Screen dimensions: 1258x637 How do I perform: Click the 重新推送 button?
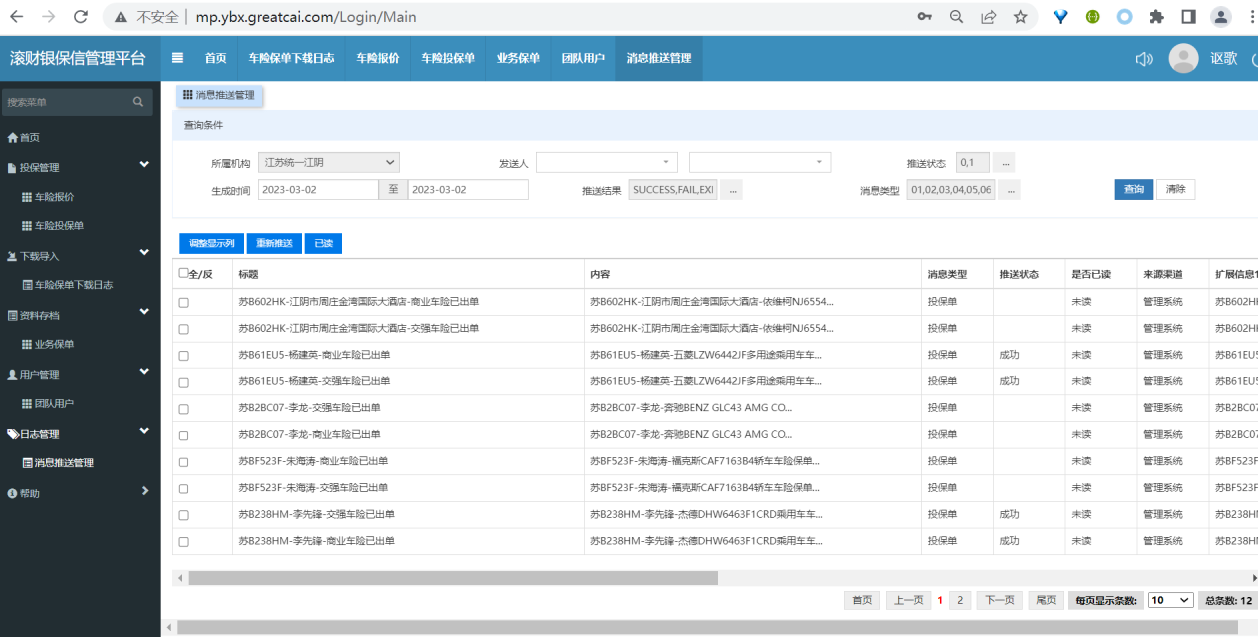point(273,243)
